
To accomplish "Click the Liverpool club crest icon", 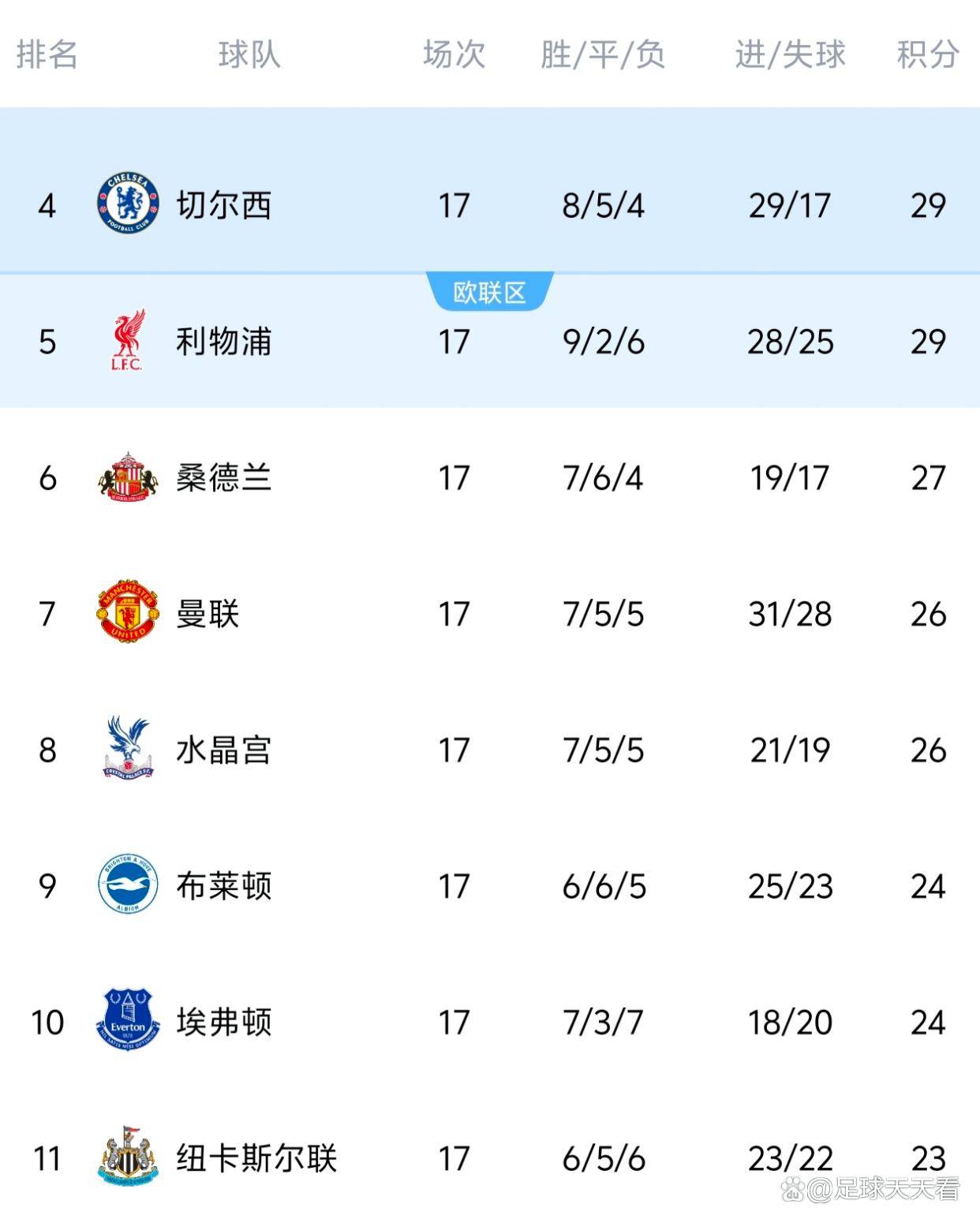I will coord(127,341).
